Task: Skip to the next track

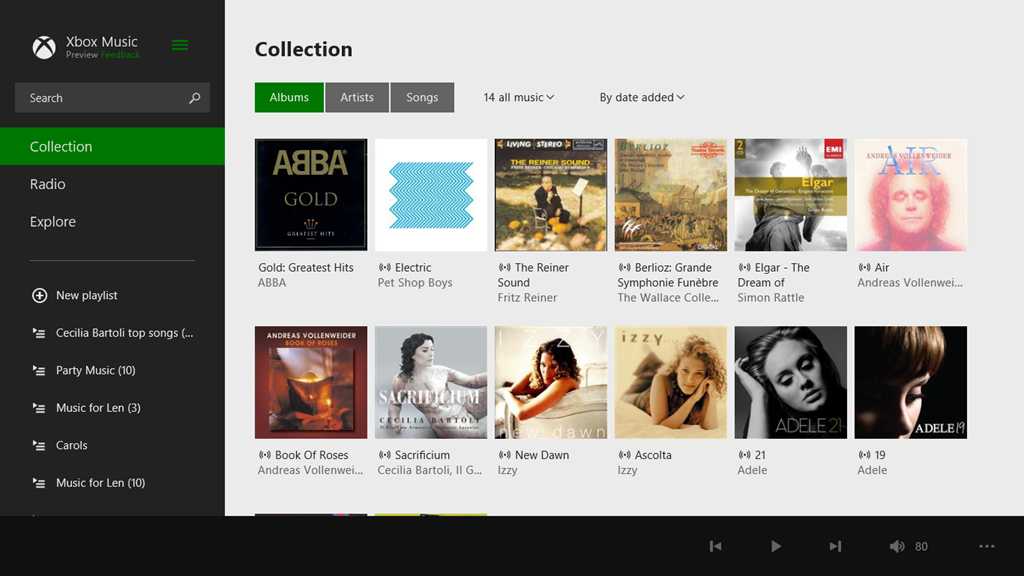Action: coord(835,546)
